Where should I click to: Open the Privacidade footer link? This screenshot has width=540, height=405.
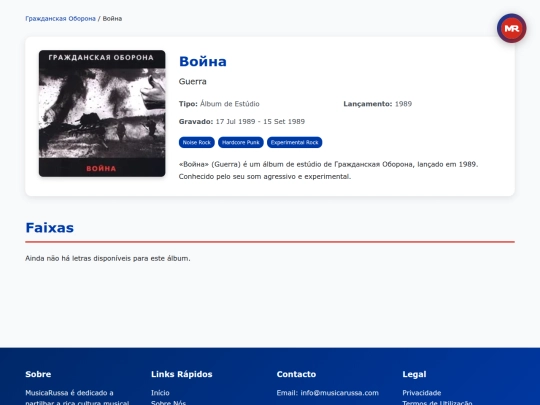pyautogui.click(x=422, y=393)
